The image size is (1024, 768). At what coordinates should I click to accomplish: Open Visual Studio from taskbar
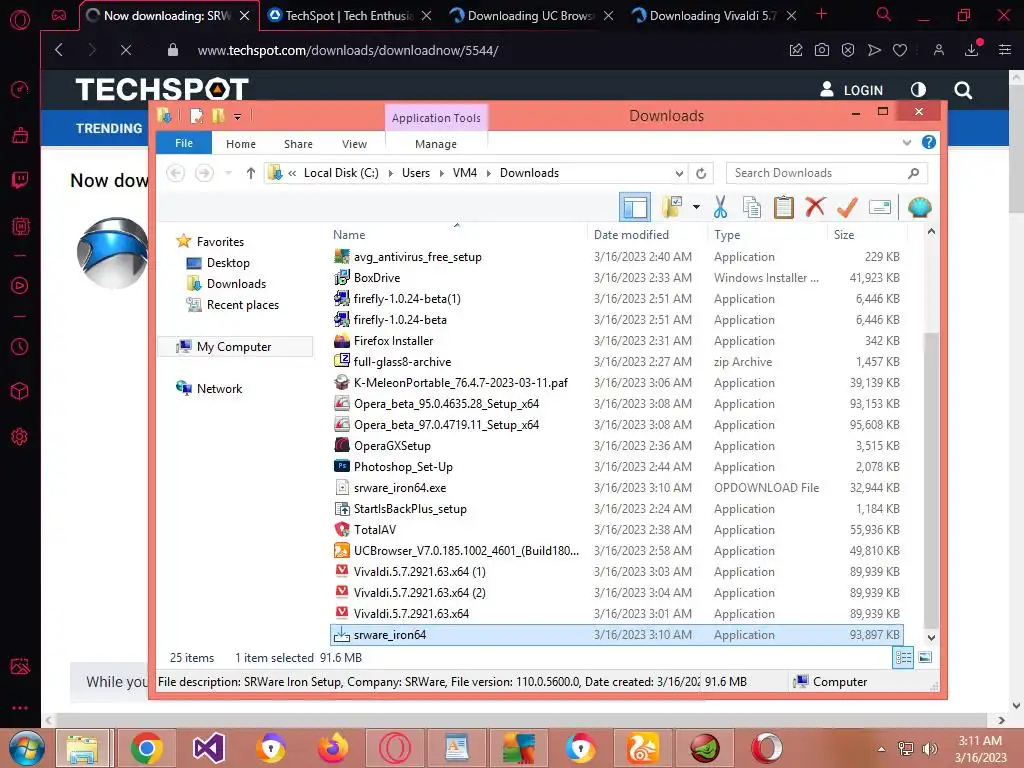click(208, 748)
